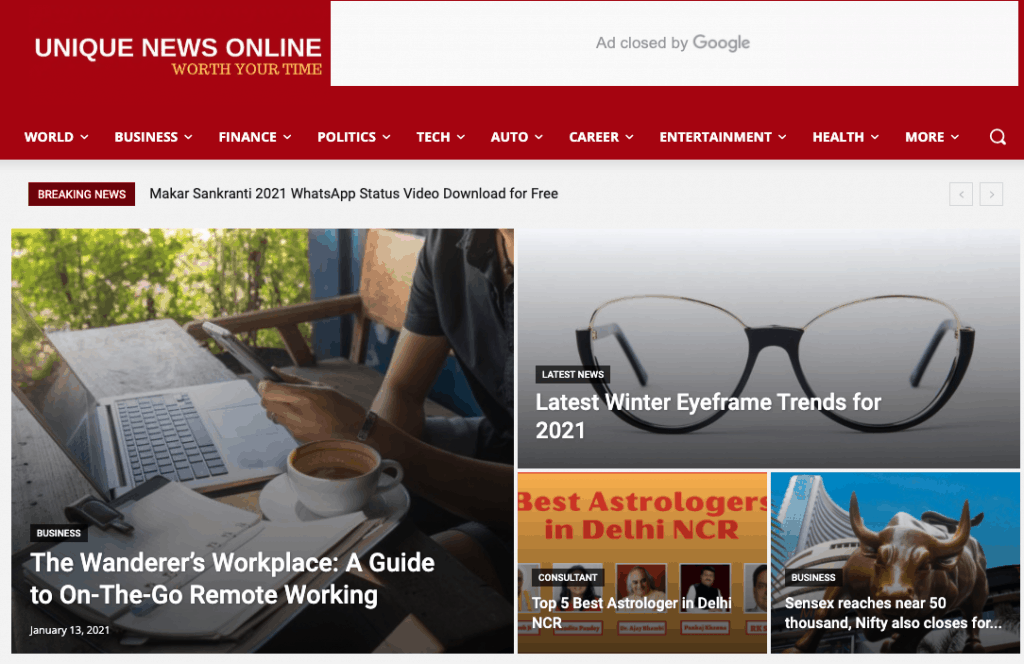Open the WORLD nav item

[x=49, y=137]
